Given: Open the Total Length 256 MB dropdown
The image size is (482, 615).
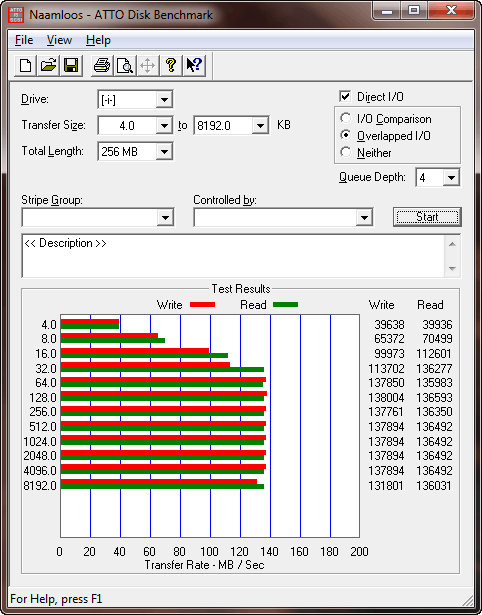Looking at the screenshot, I should 164,151.
